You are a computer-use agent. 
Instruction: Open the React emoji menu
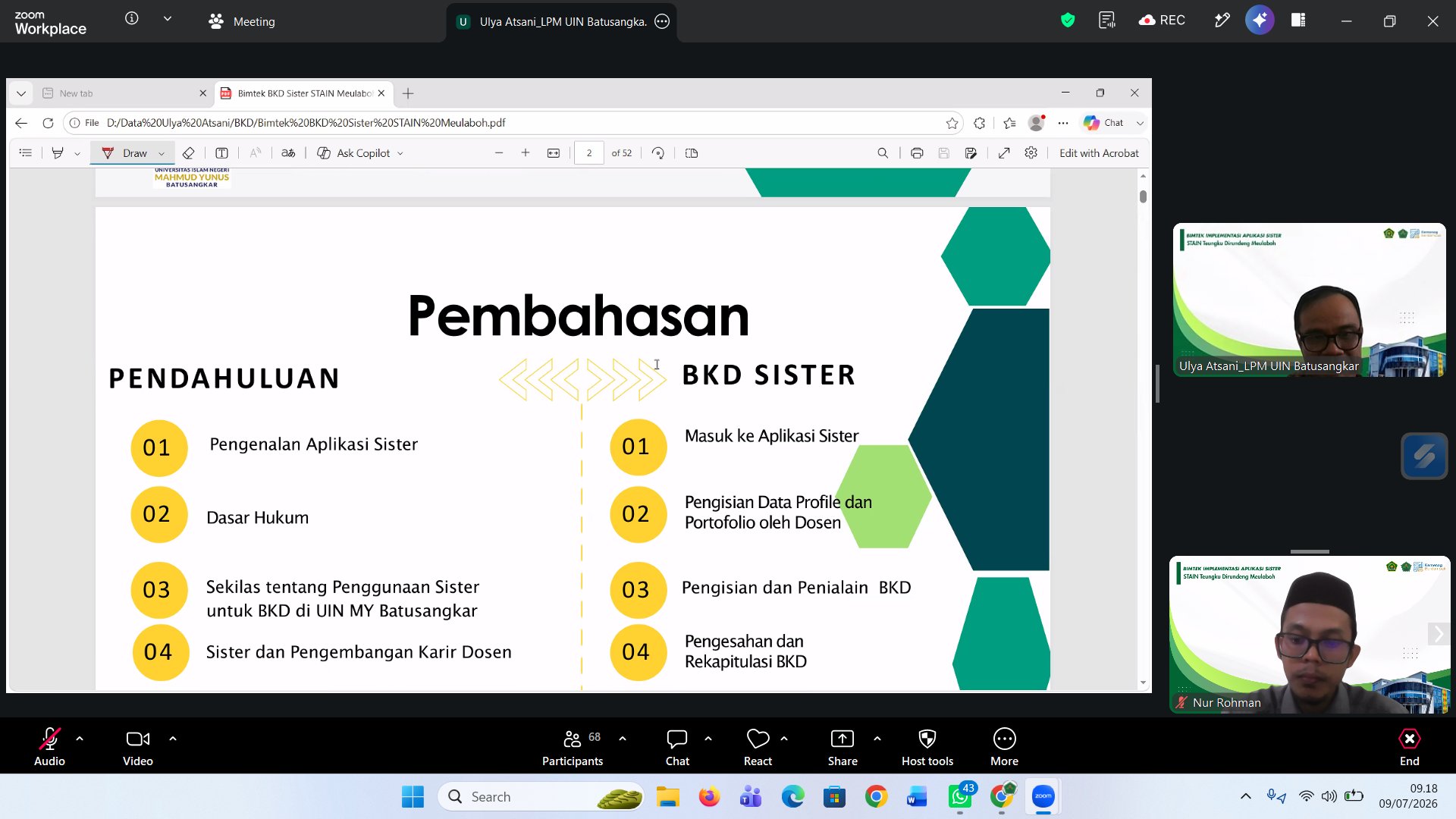pyautogui.click(x=758, y=746)
